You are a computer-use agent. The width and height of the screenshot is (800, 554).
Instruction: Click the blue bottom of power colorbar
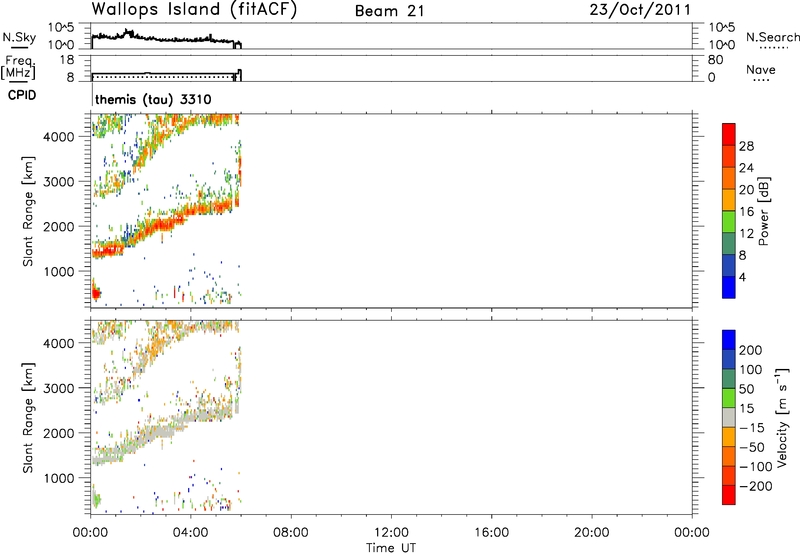[x=729, y=287]
